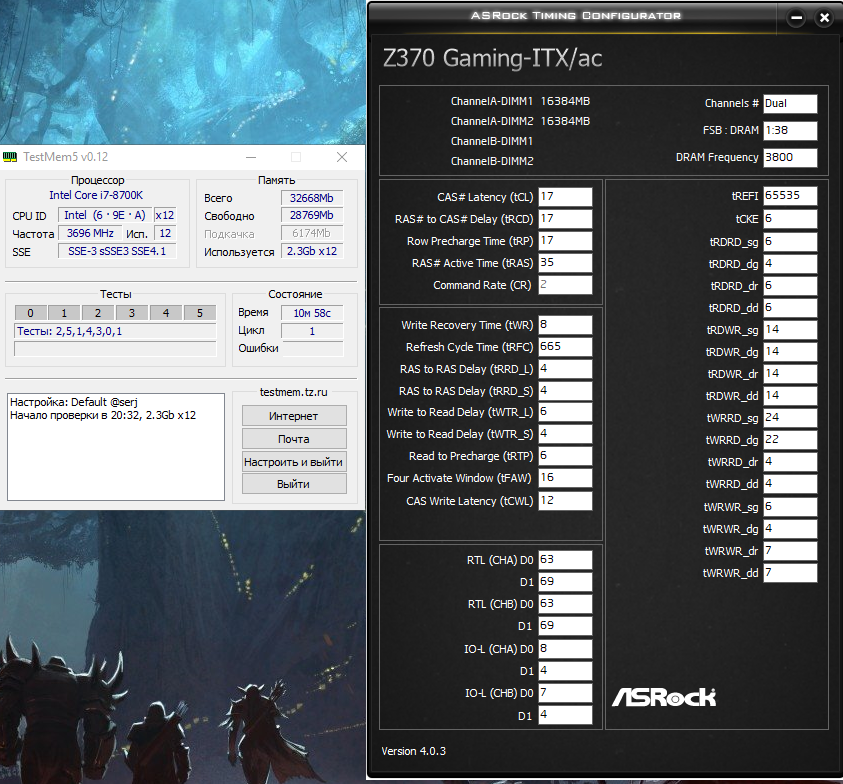
Task: Click the Read to Precharge (tRTP) field
Action: pyautogui.click(x=565, y=455)
